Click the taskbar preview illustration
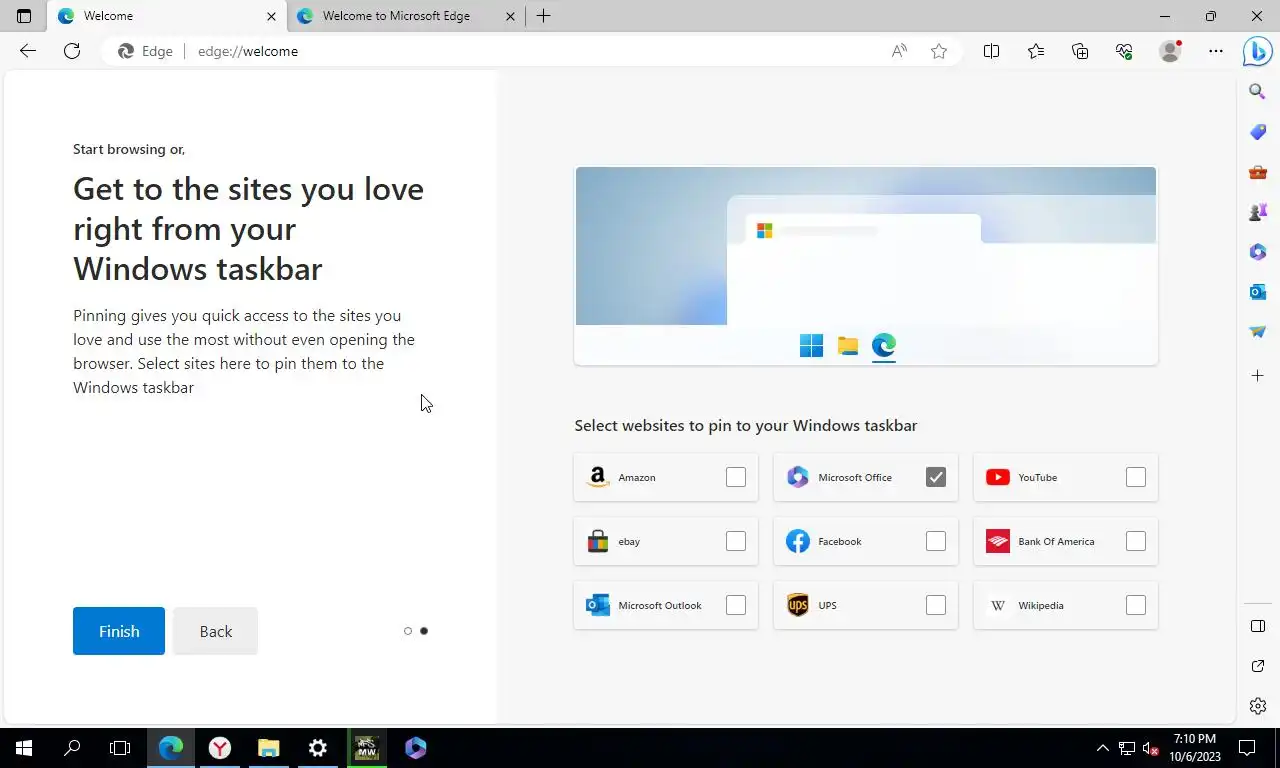This screenshot has height=768, width=1280. (866, 266)
